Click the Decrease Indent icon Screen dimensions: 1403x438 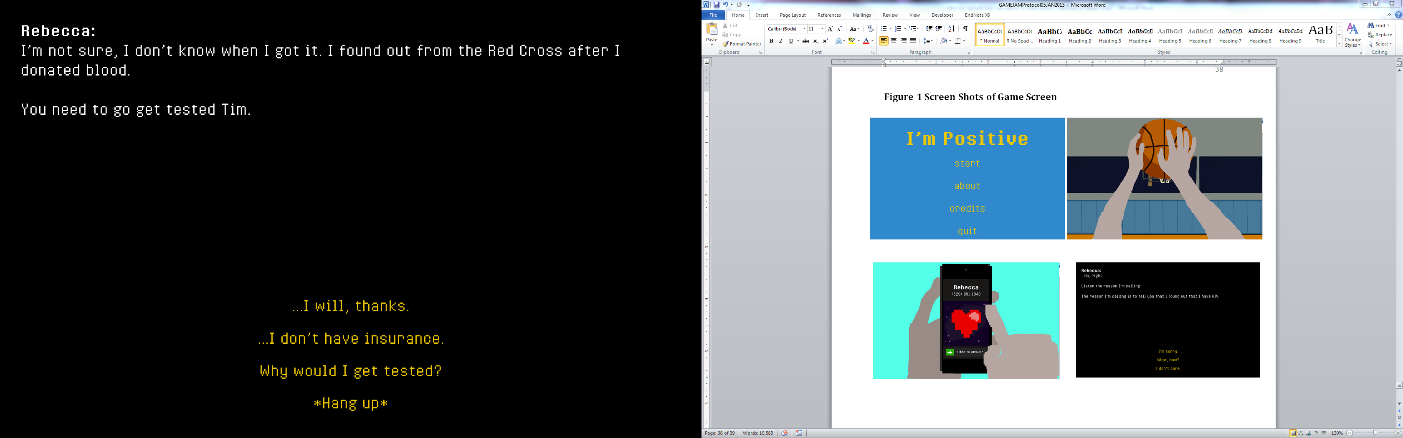click(929, 29)
